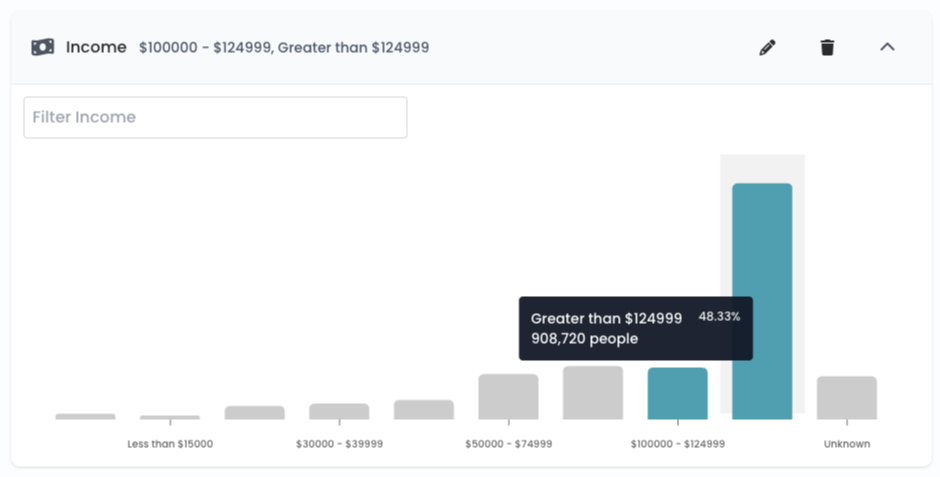Select the Unknown income bar

846,398
